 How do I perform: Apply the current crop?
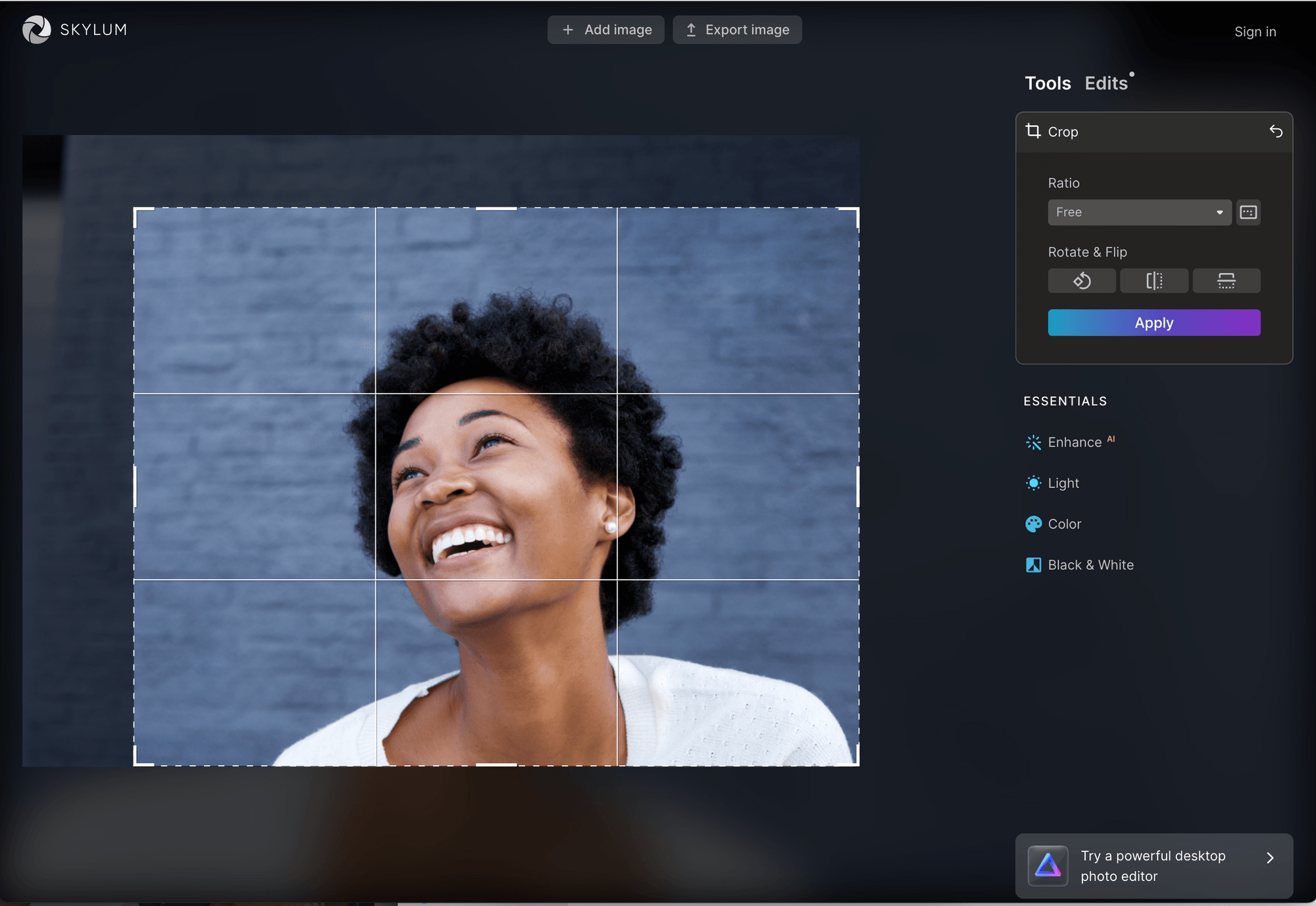coord(1153,322)
